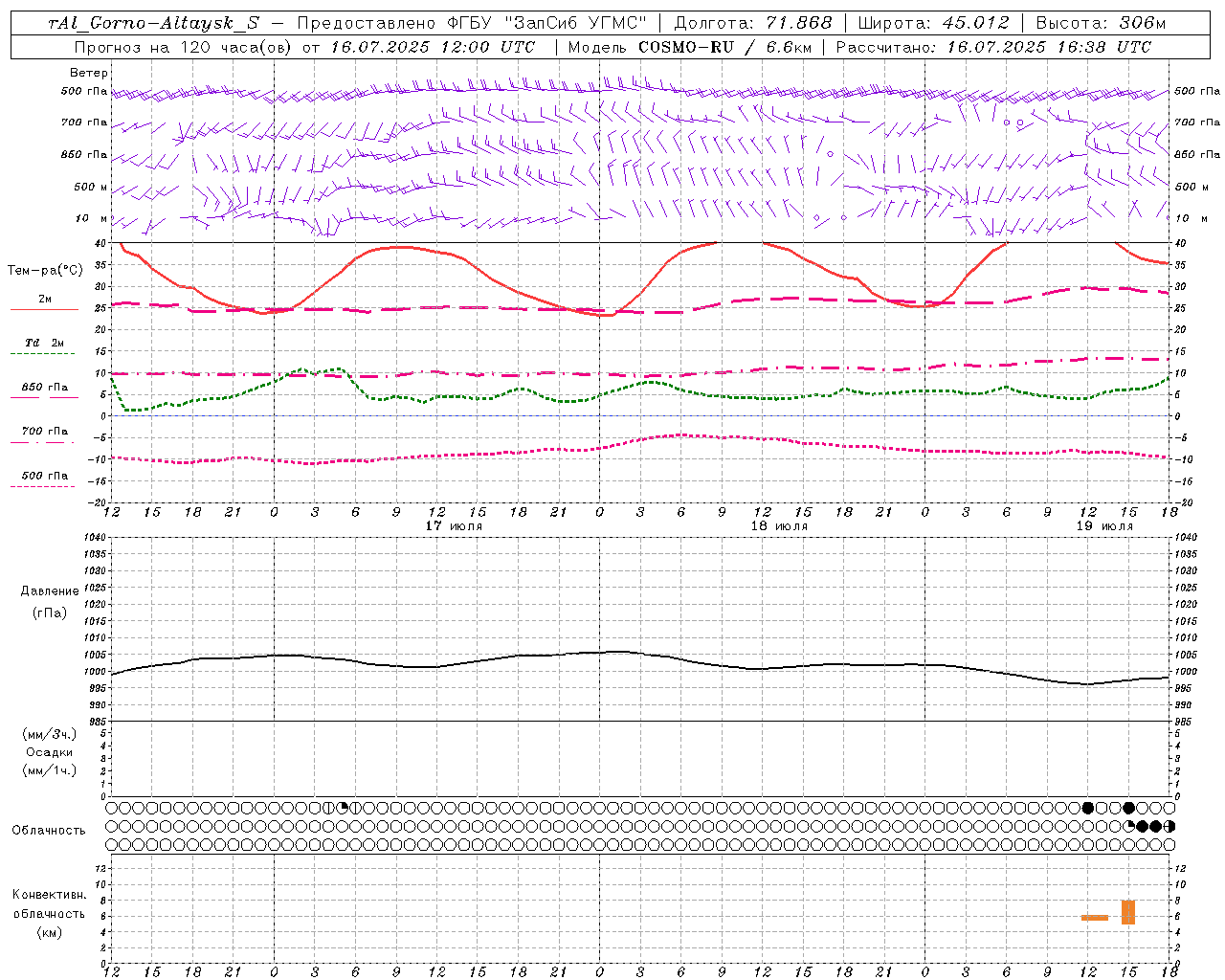Screen dimensions: 1225x980
Task: Click the (гПа) unit under Давление
Action: click(x=49, y=612)
